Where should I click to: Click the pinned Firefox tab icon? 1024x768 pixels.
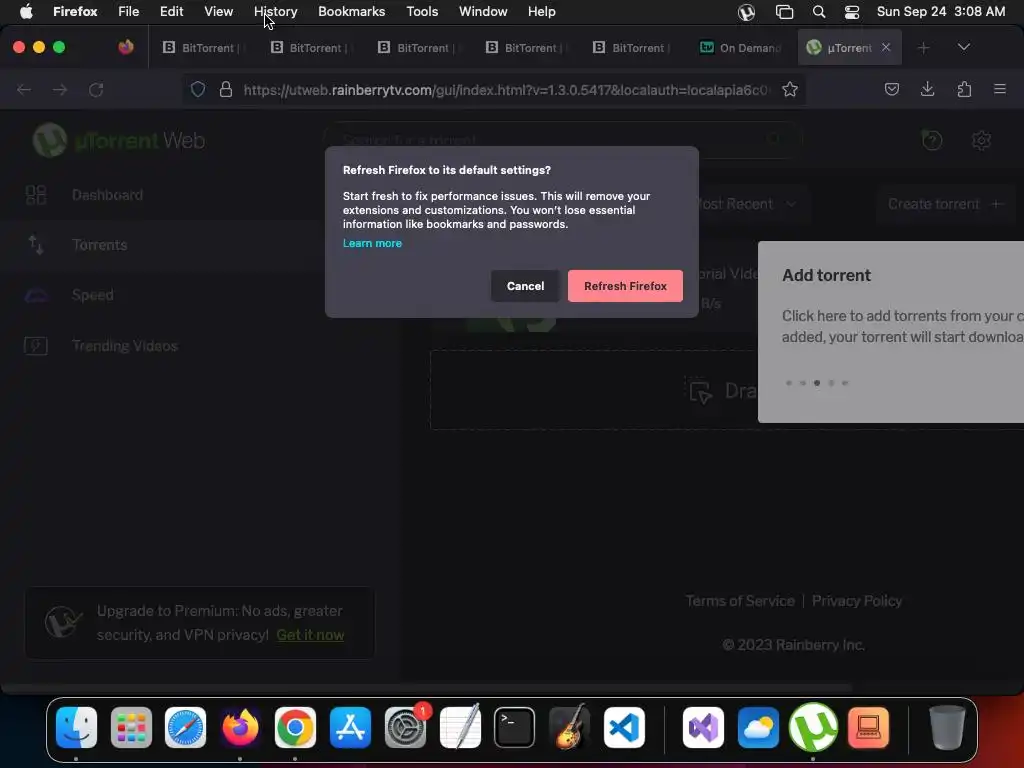pos(125,47)
